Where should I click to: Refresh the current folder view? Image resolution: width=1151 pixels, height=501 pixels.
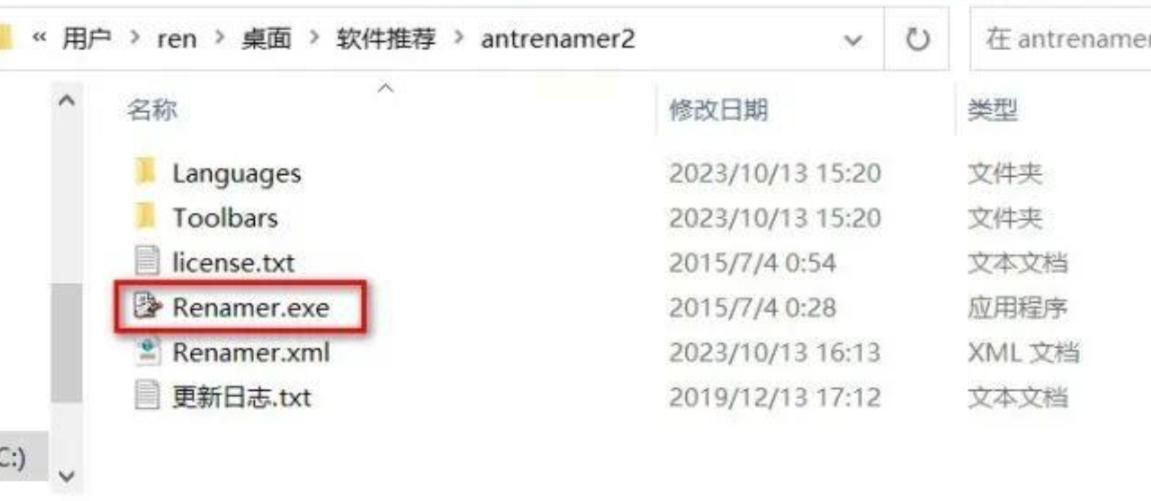point(917,40)
